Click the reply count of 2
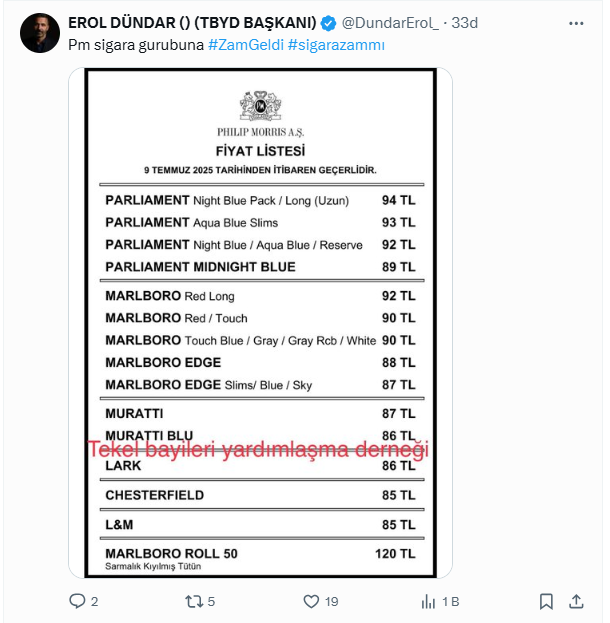The width and height of the screenshot is (610, 623). click(x=94, y=602)
